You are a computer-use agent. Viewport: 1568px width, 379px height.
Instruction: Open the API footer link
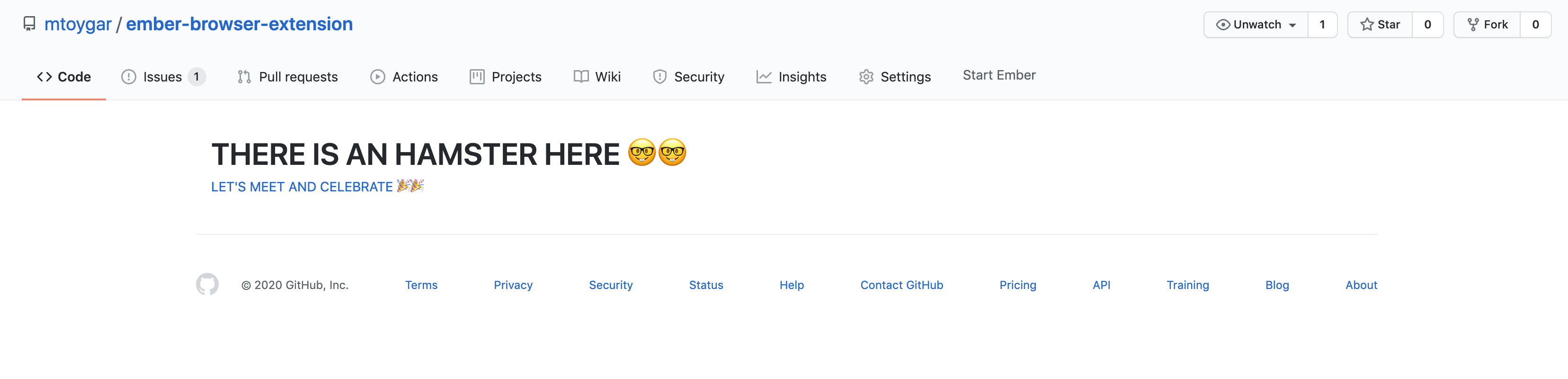[x=1101, y=285]
